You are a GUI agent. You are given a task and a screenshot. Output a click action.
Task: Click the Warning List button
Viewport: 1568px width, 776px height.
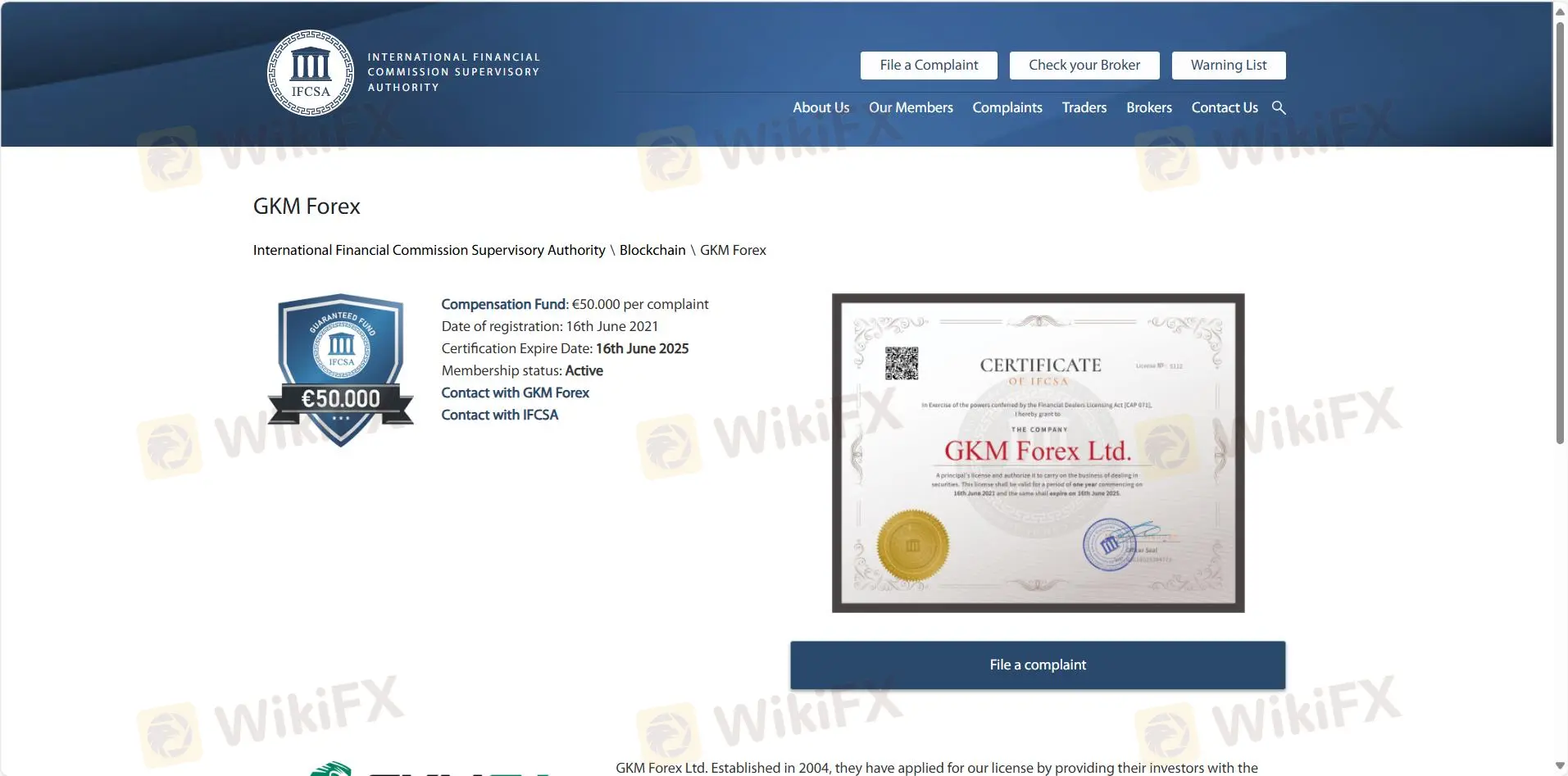click(1229, 65)
